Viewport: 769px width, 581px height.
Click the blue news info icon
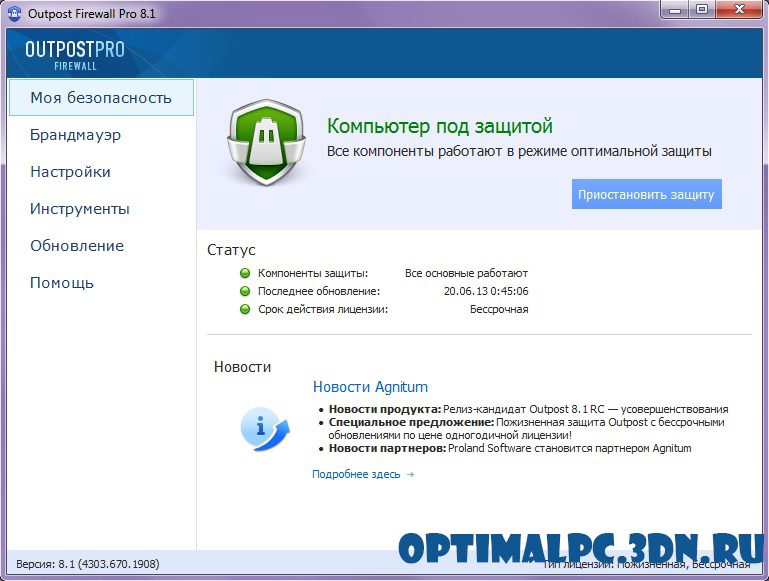(264, 428)
